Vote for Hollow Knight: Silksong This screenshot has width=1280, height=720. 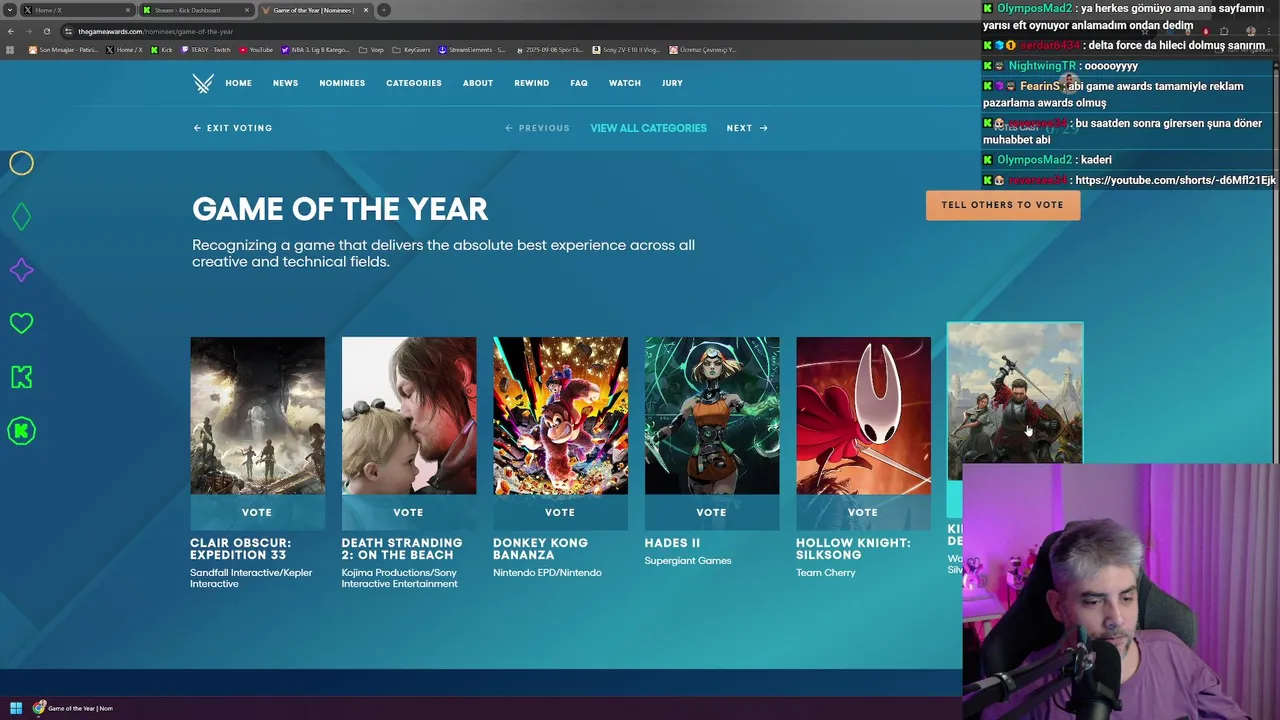click(x=863, y=512)
